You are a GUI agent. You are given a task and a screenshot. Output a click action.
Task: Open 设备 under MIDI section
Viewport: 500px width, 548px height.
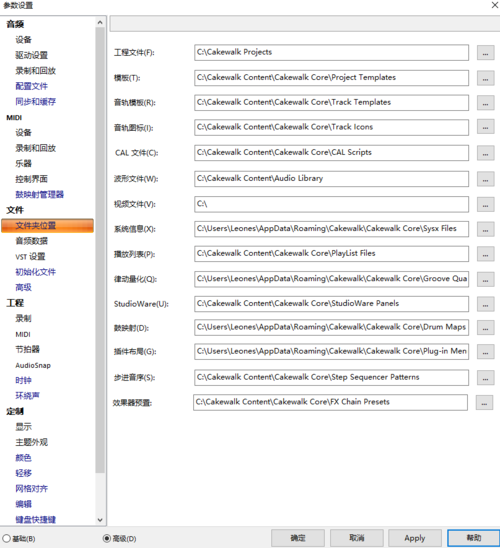(23, 132)
